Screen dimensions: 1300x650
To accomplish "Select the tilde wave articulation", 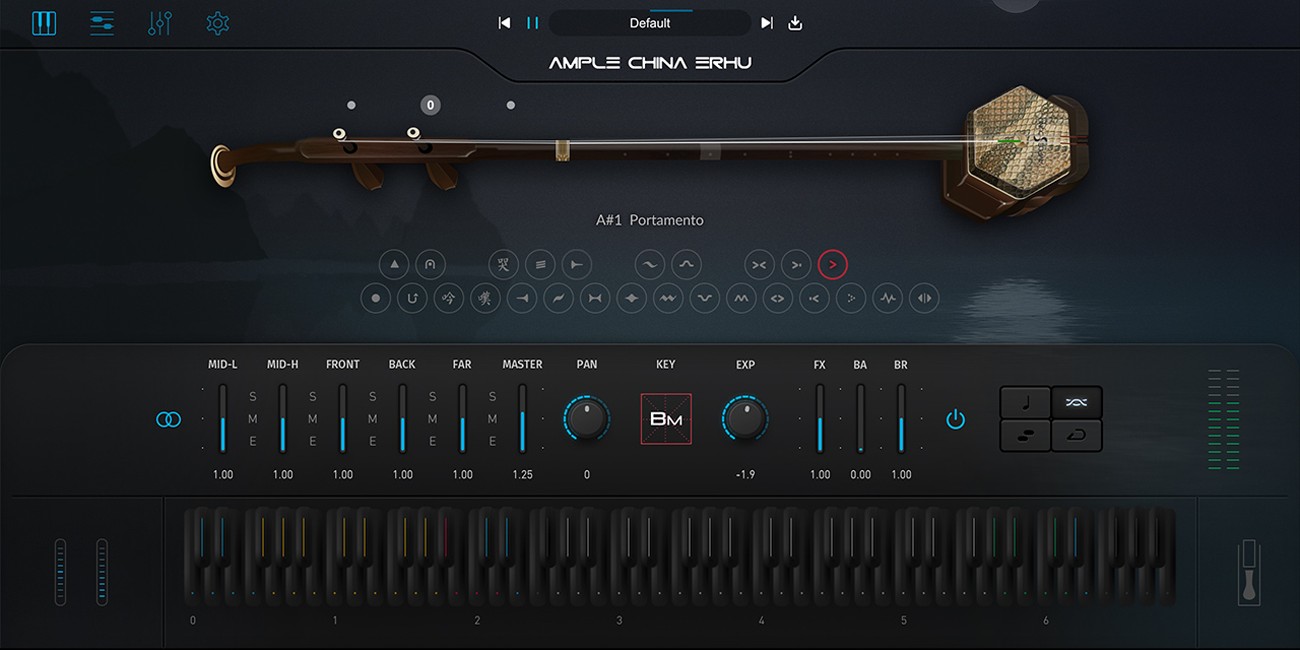I will tap(650, 264).
